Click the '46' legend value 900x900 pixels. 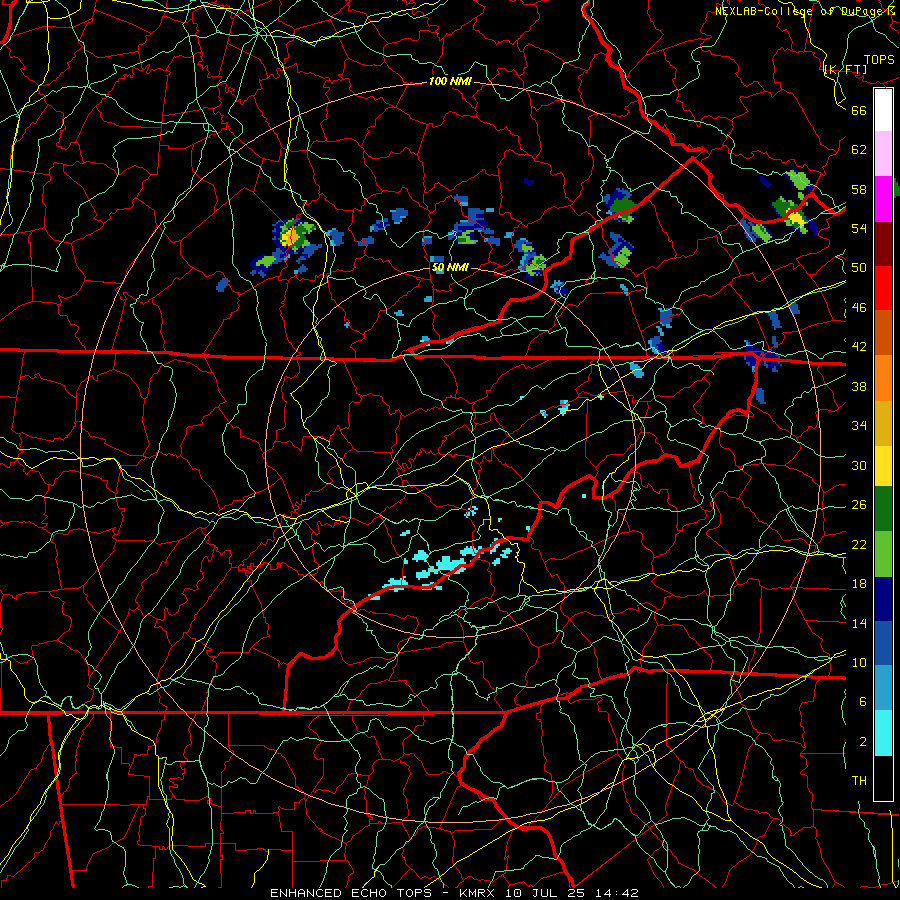point(859,308)
